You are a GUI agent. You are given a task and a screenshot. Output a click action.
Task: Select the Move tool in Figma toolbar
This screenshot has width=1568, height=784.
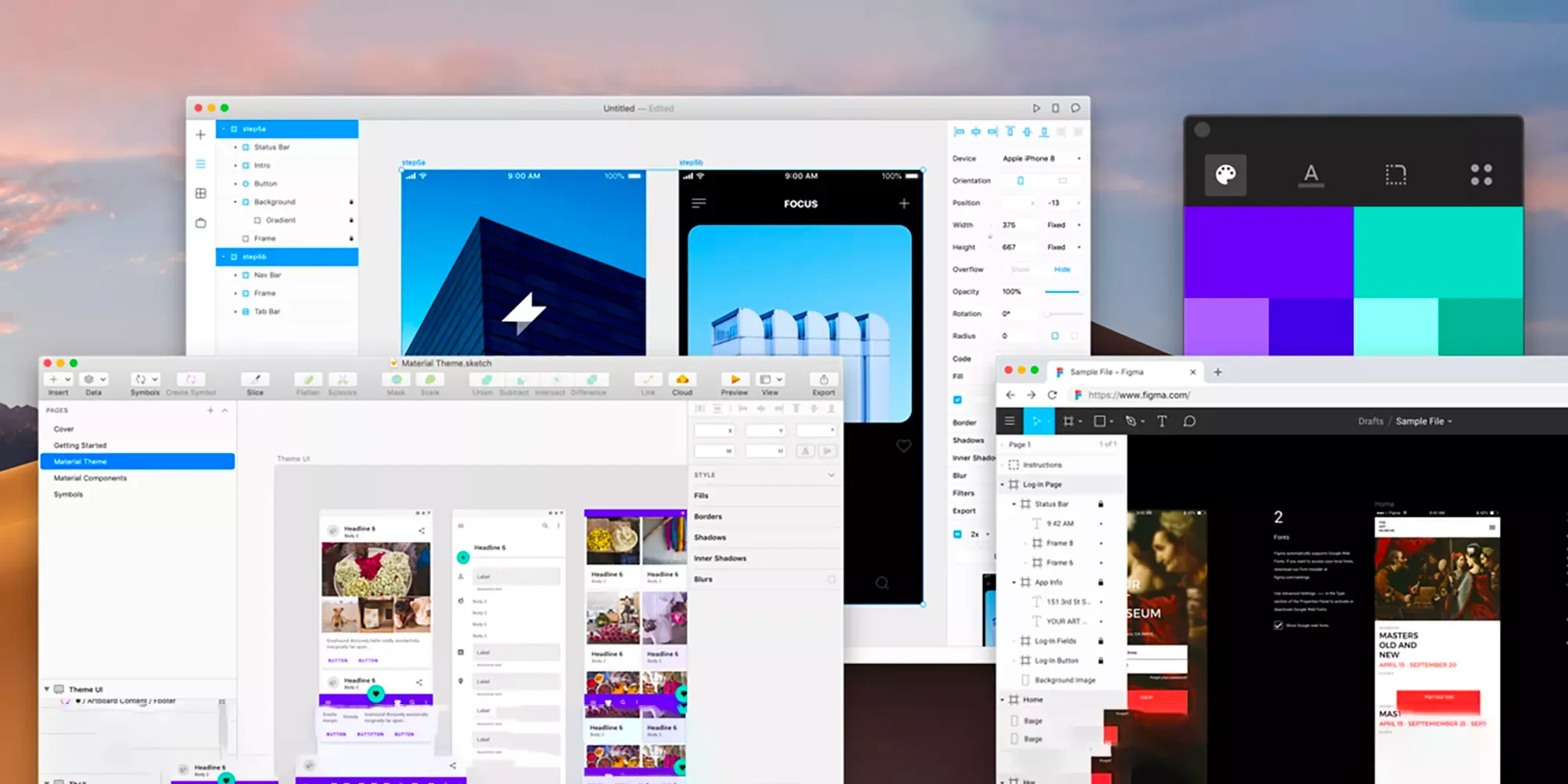[1038, 421]
